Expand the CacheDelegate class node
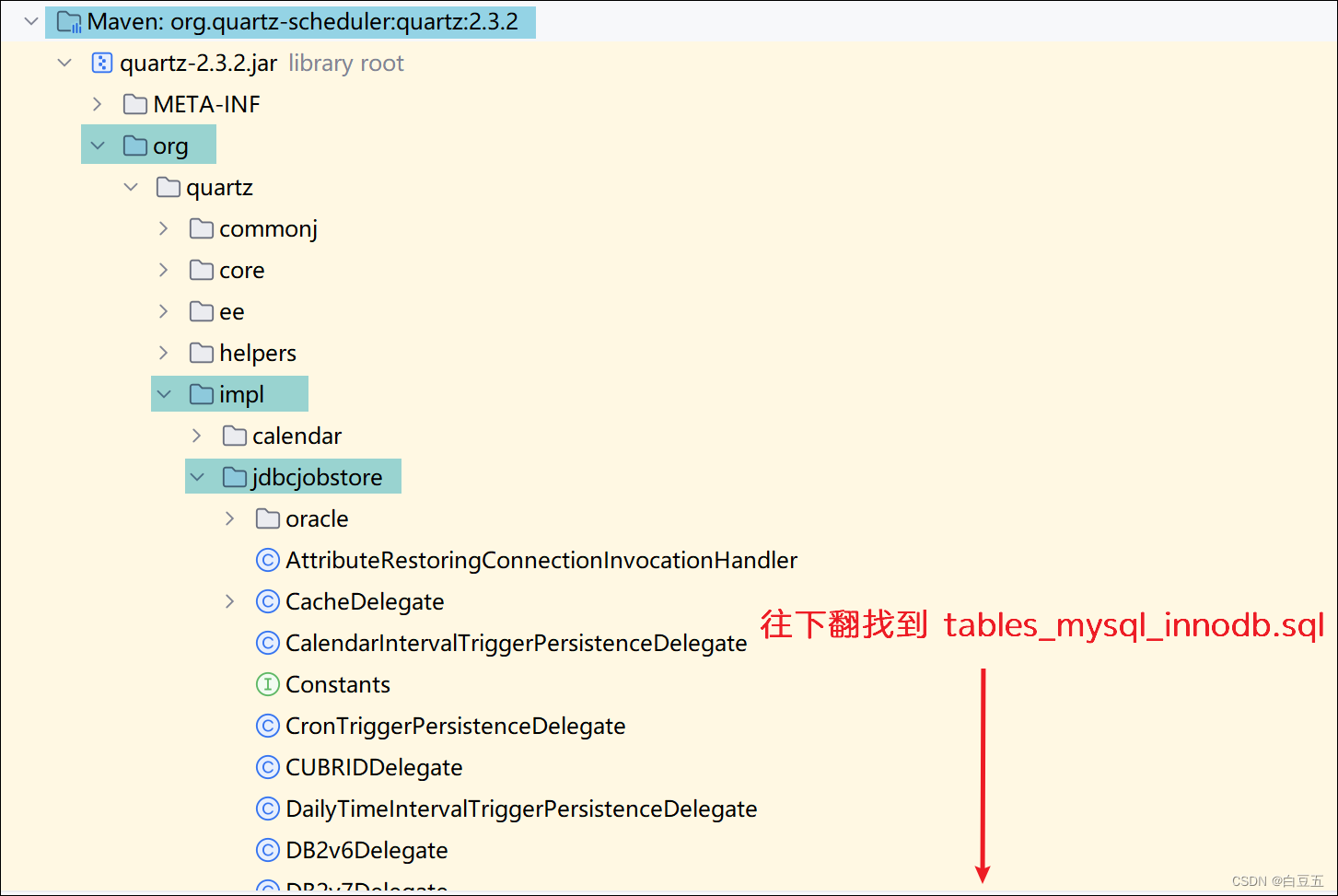The width and height of the screenshot is (1338, 896). tap(230, 601)
